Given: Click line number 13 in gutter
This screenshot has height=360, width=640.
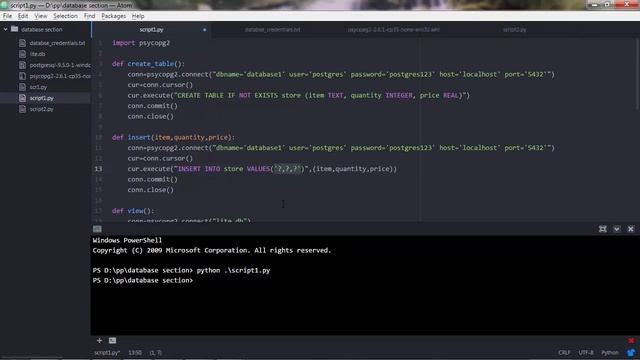Looking at the screenshot, I should pyautogui.click(x=98, y=169).
